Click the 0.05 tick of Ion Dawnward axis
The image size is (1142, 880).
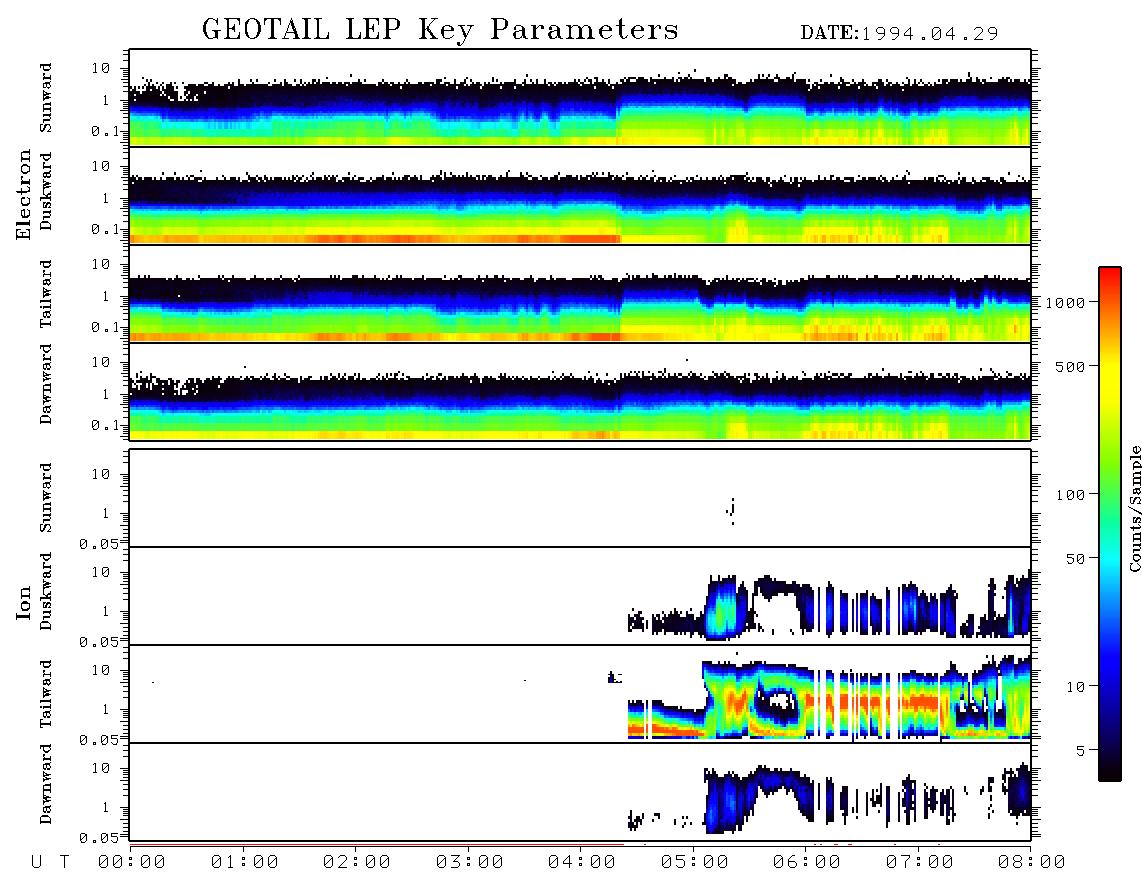coord(99,838)
